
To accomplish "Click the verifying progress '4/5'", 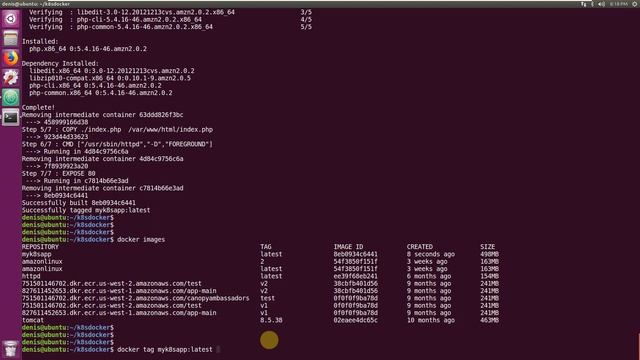I will pos(306,20).
